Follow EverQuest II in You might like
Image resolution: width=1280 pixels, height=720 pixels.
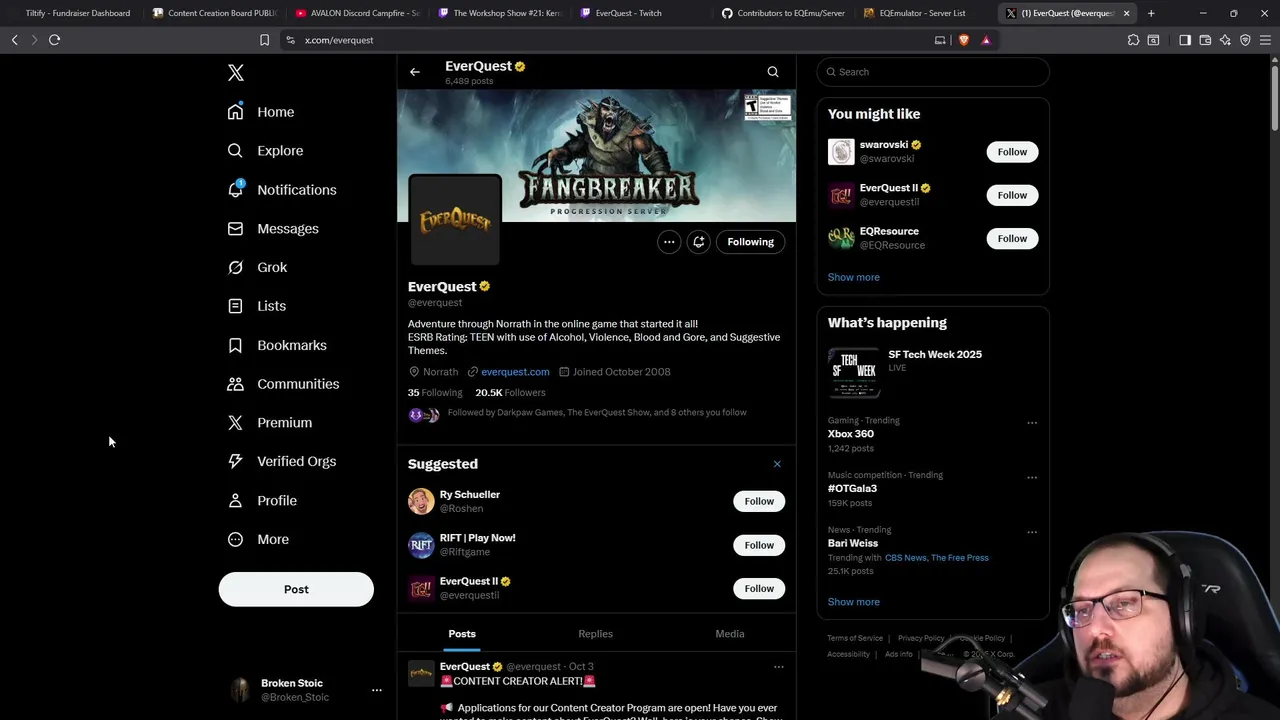1012,195
